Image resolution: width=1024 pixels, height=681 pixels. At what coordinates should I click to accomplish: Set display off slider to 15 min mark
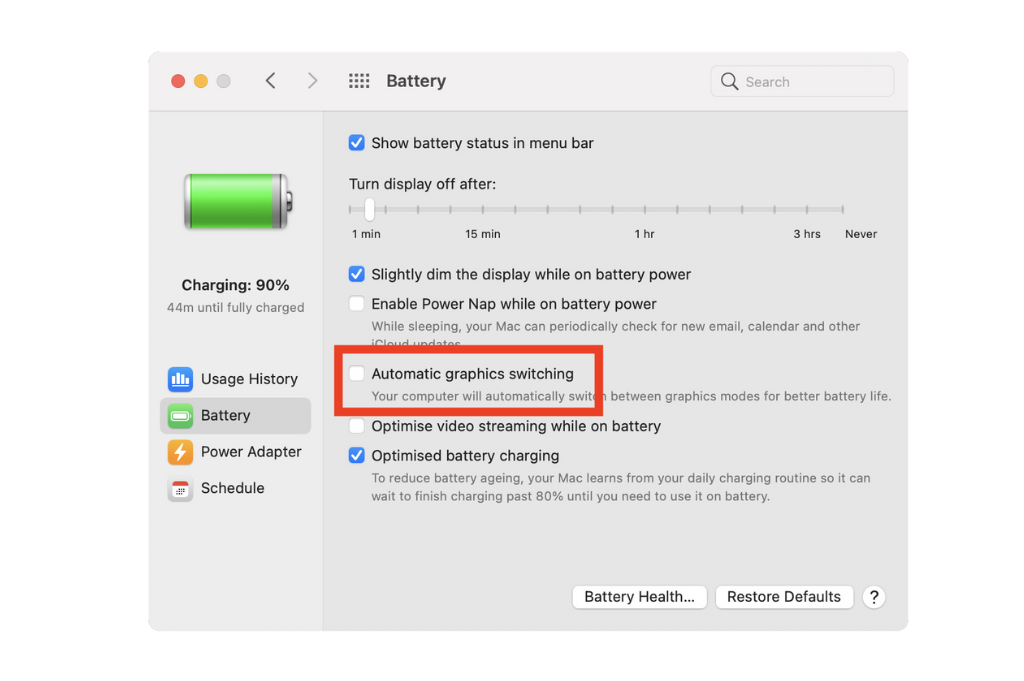point(483,210)
